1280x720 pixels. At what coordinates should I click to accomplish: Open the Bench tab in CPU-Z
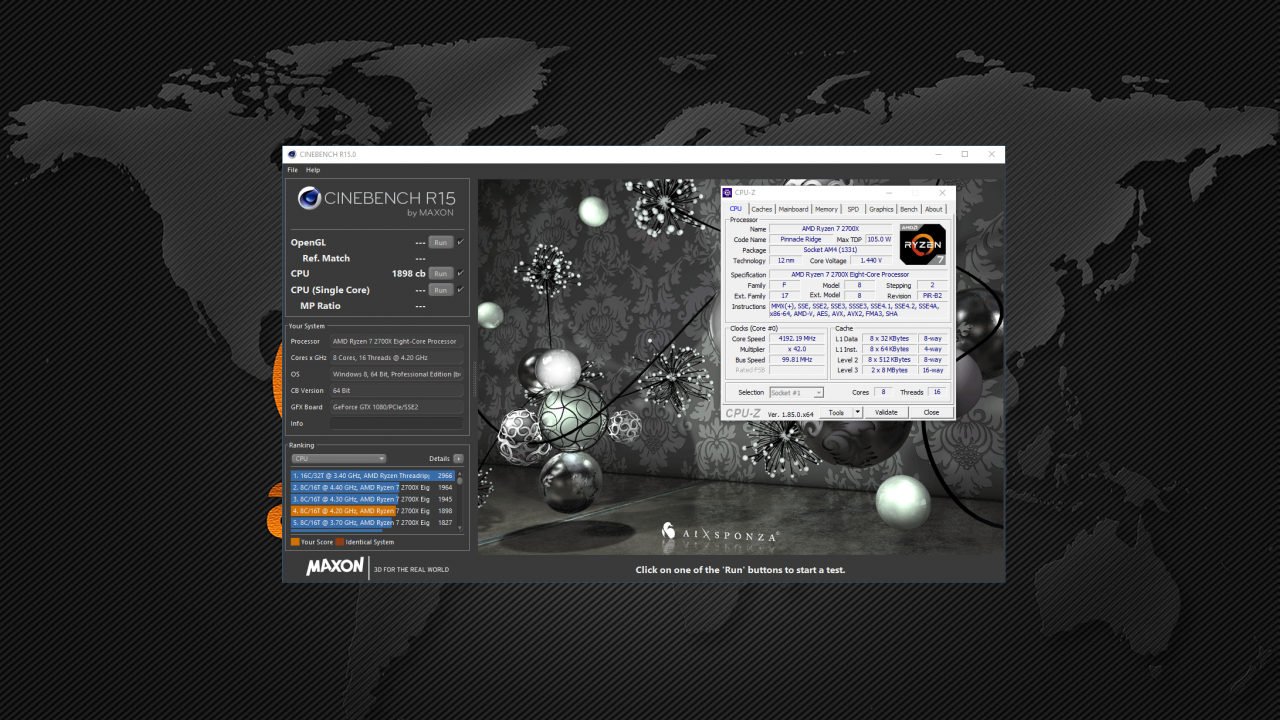[908, 209]
